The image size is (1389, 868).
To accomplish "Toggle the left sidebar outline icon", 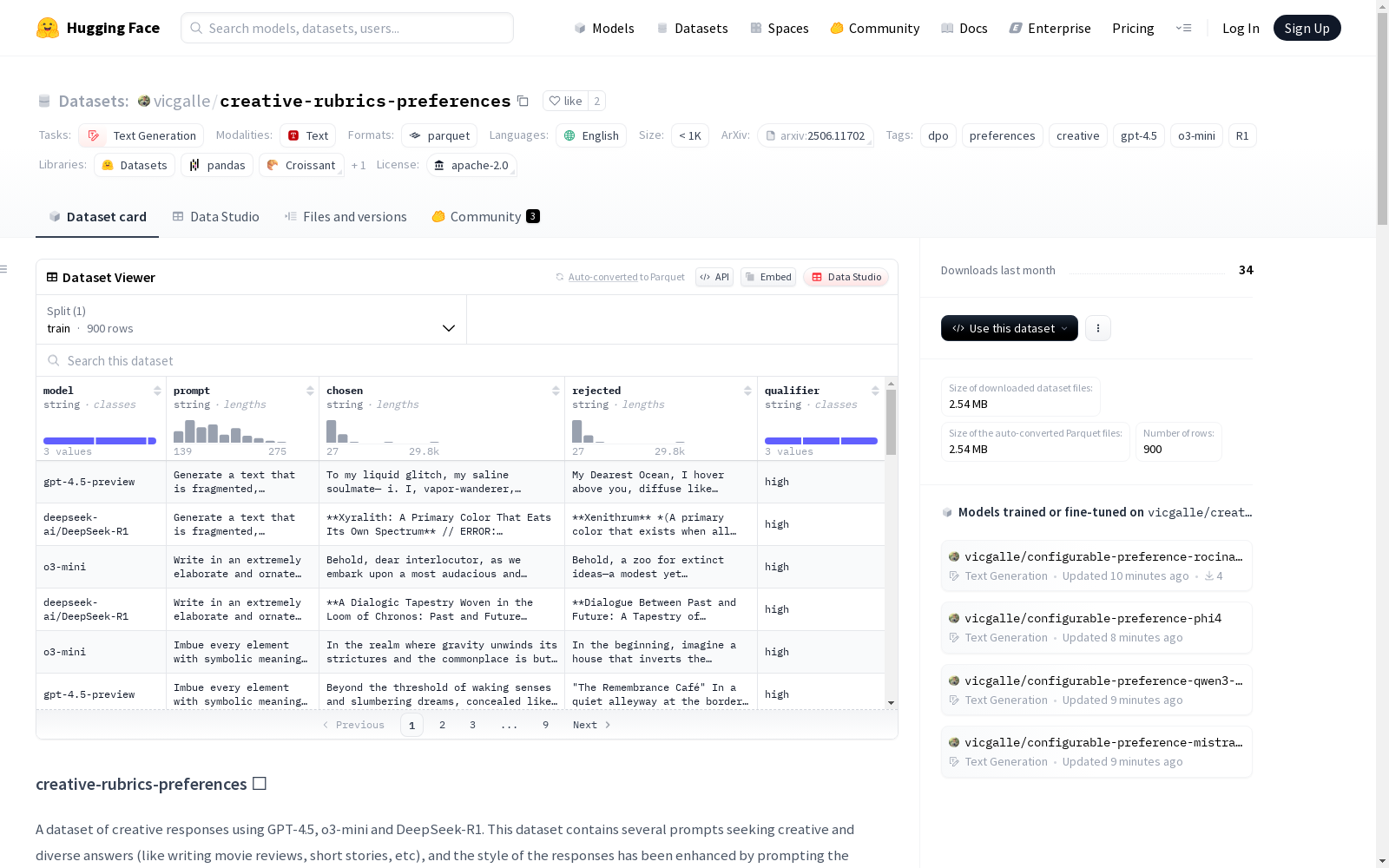I will 3,269.
